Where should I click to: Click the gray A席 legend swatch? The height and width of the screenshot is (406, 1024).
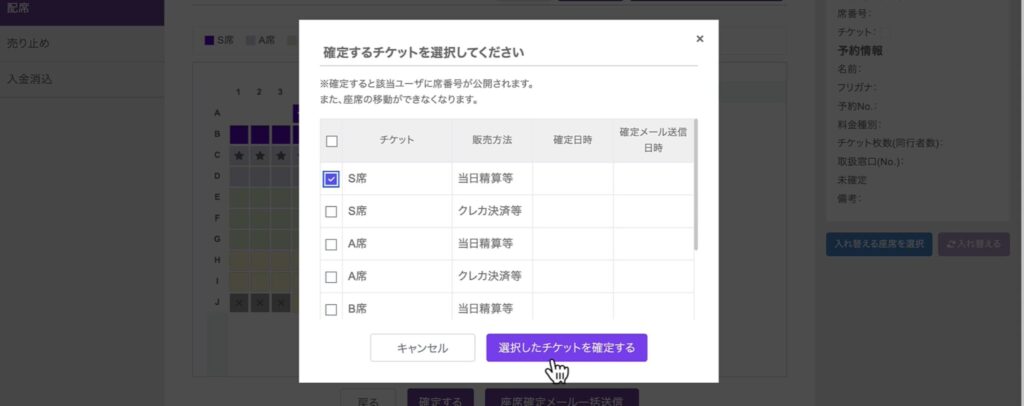pyautogui.click(x=251, y=41)
